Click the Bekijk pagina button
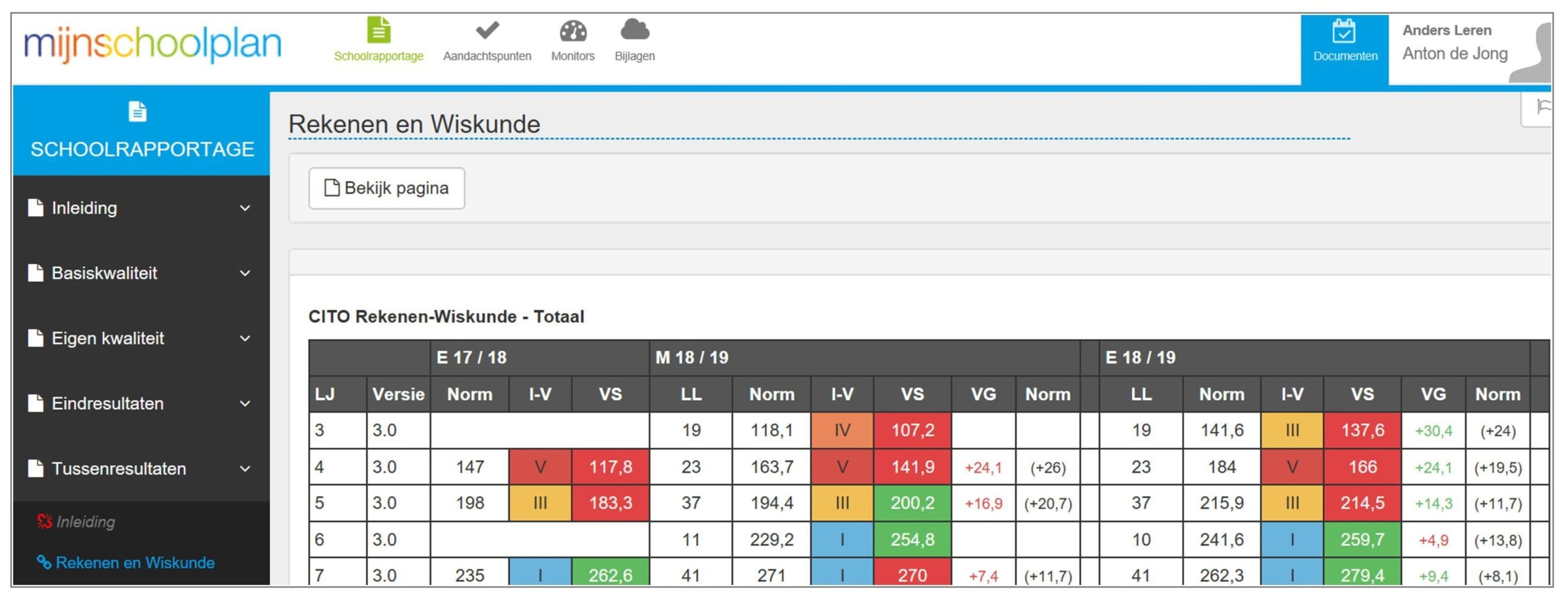This screenshot has height=600, width=1568. (x=387, y=188)
